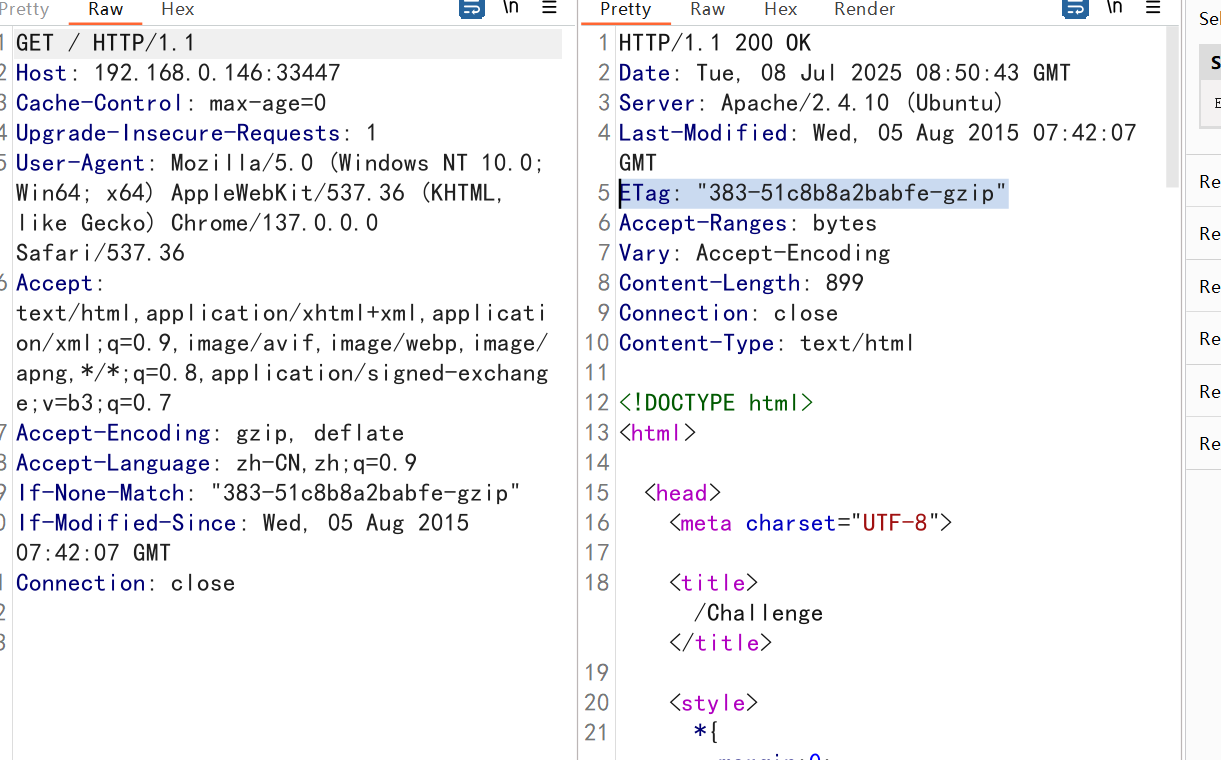Image resolution: width=1221 pixels, height=760 pixels.
Task: Switch response view to Hex tab
Action: 780,9
